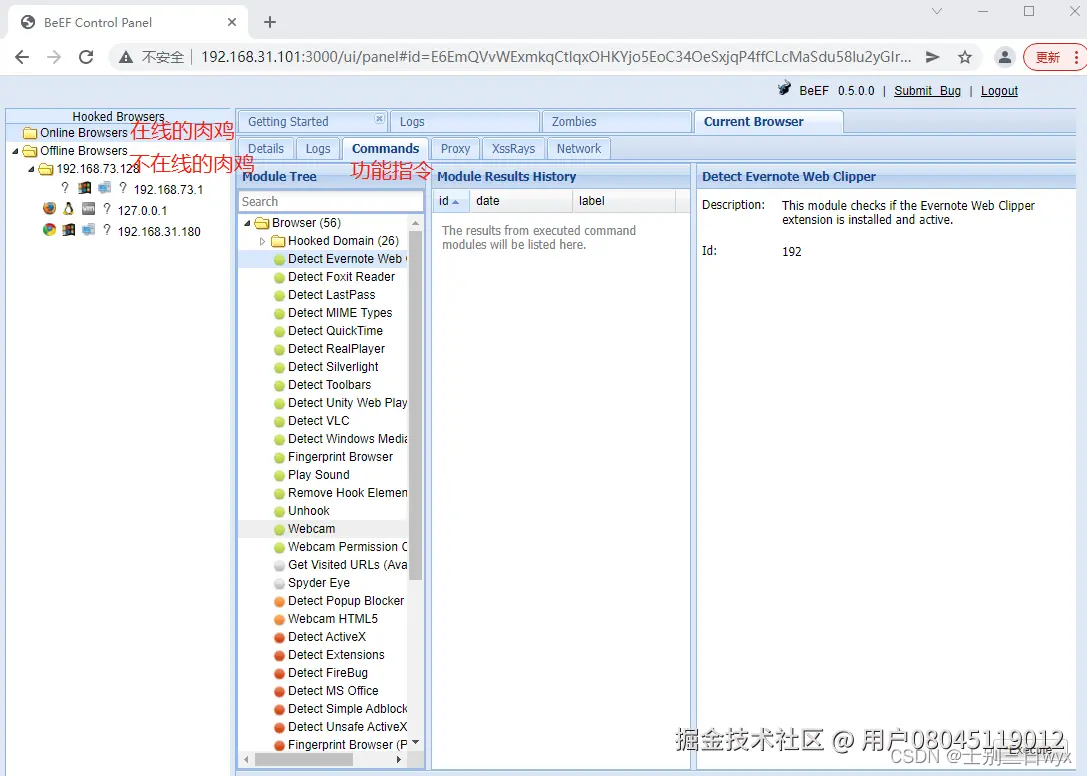
Task: Collapse the 192.168.73.128 tree node
Action: pyautogui.click(x=31, y=169)
